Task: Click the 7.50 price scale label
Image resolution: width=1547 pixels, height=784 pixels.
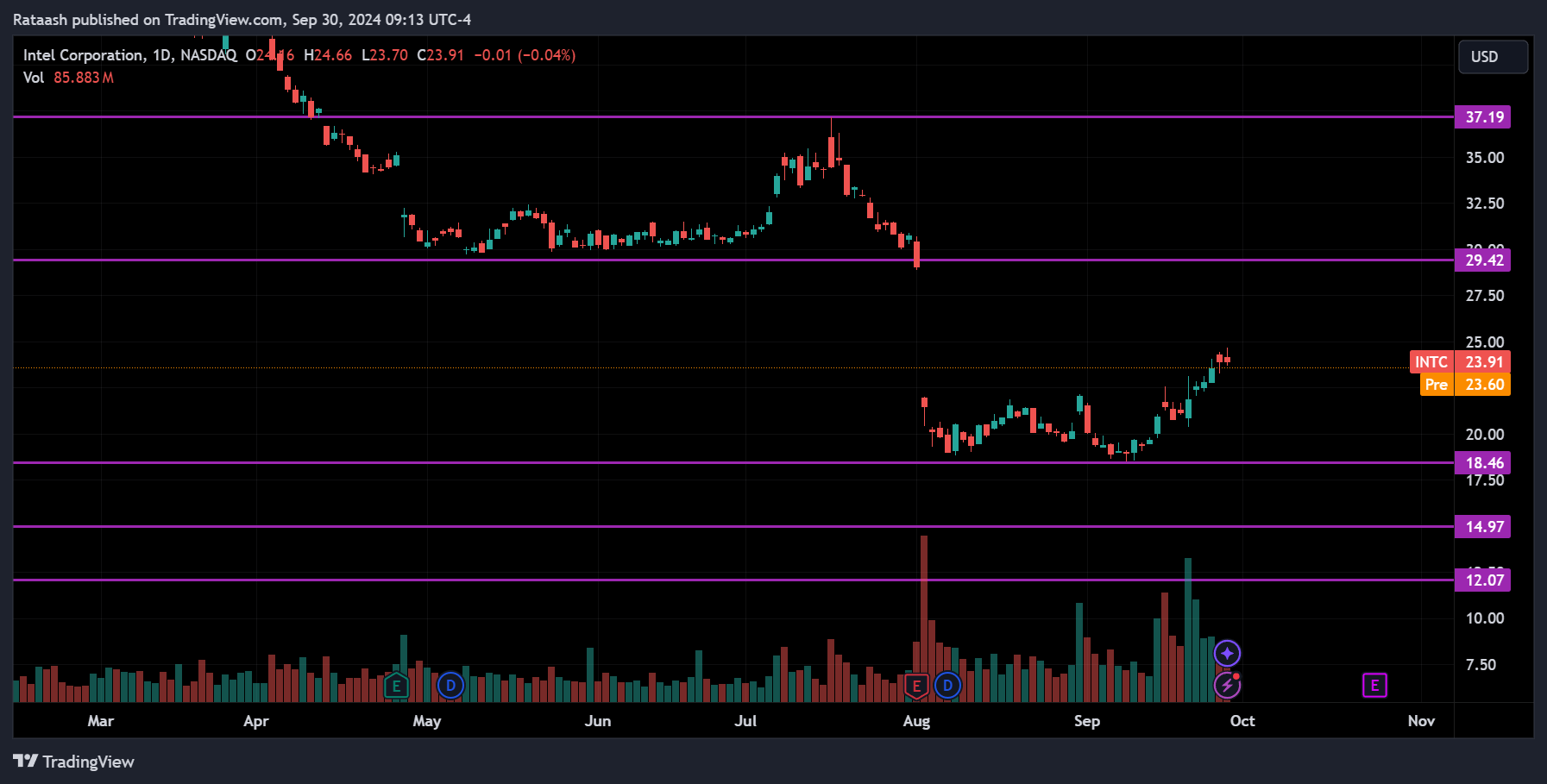Action: click(x=1481, y=665)
